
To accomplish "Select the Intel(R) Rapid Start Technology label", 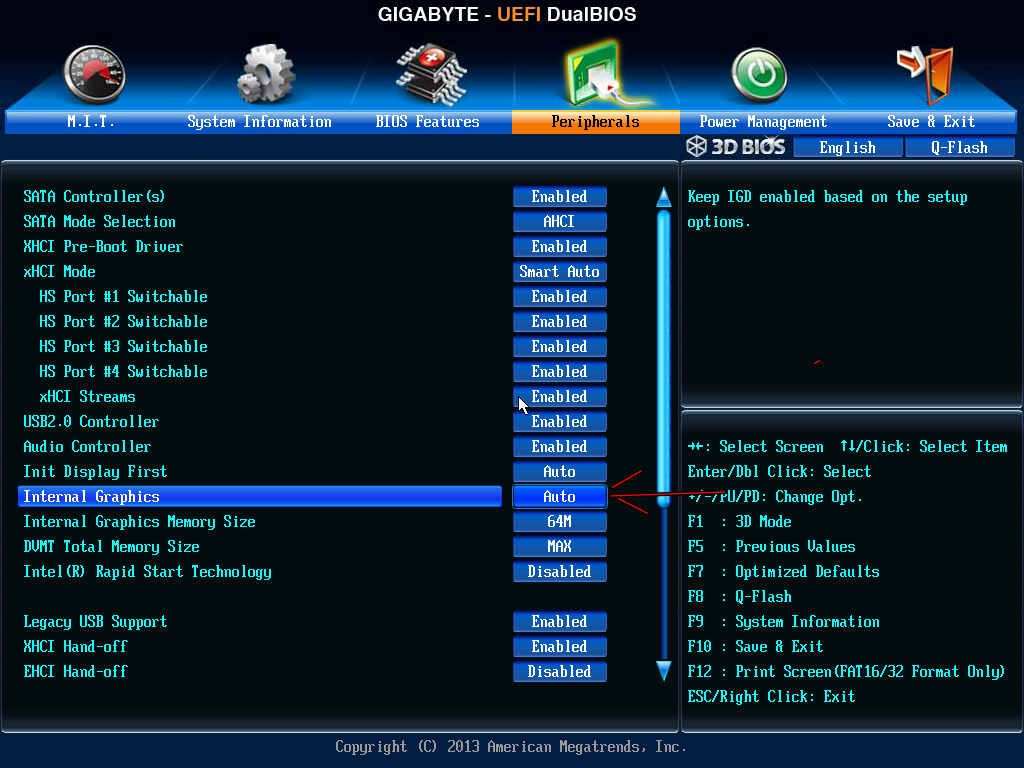I will pyautogui.click(x=148, y=571).
